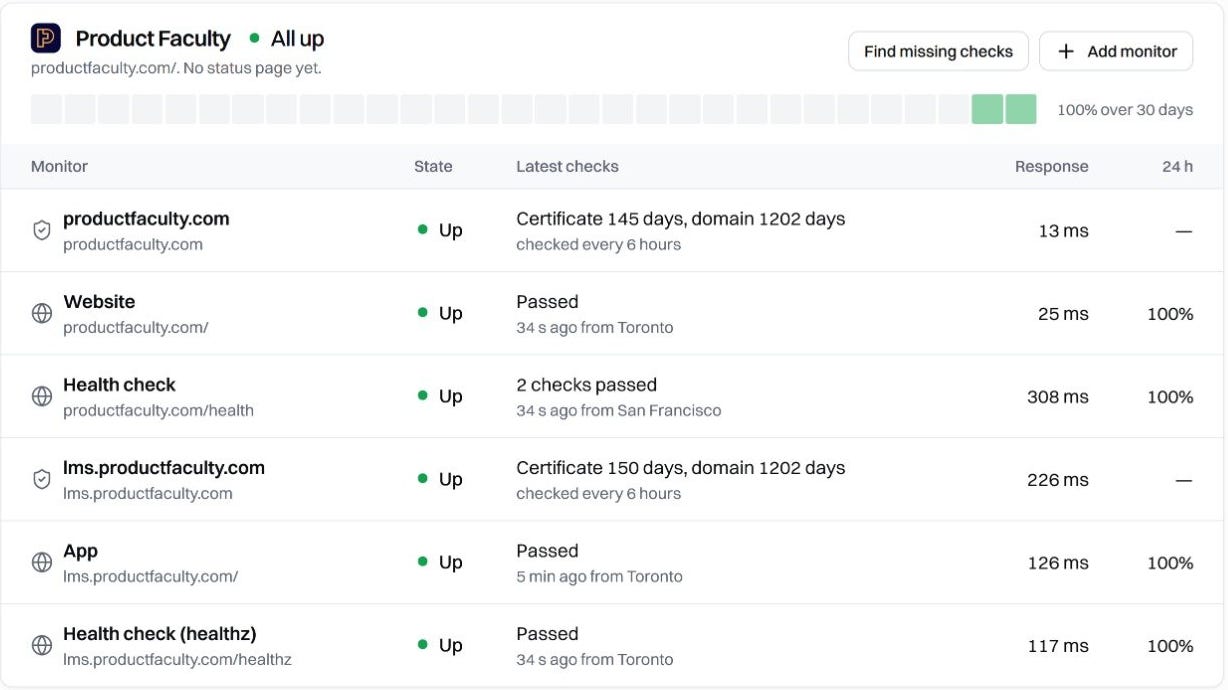Click the 100% uptime in App row
Image resolution: width=1228 pixels, height=690 pixels.
[1170, 563]
